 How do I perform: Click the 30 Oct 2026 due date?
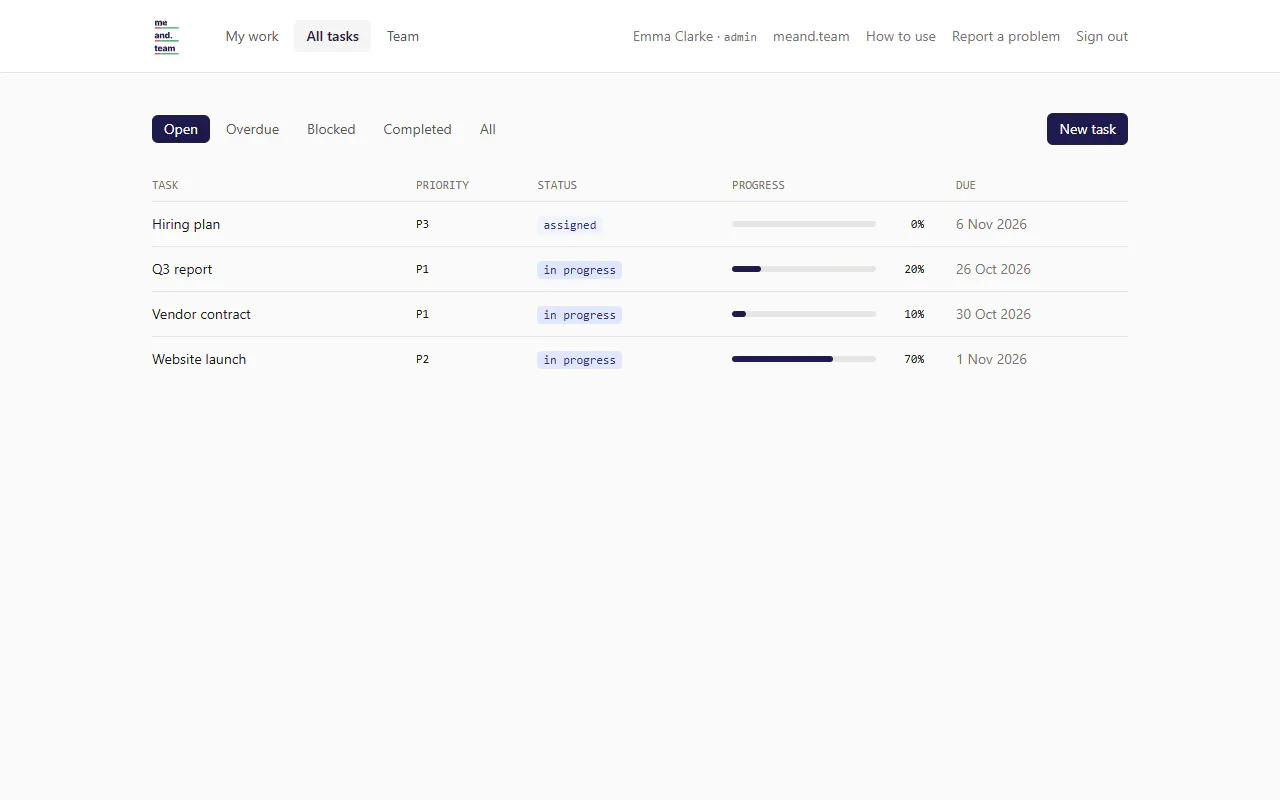click(993, 314)
